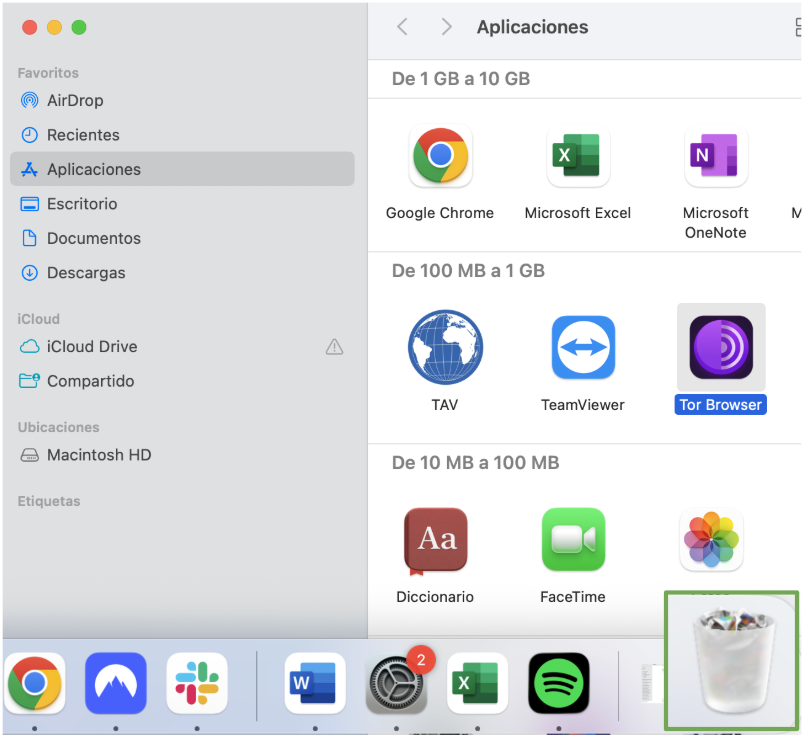The width and height of the screenshot is (805, 738).
Task: Launch Spotify from the Dock
Action: pyautogui.click(x=558, y=683)
